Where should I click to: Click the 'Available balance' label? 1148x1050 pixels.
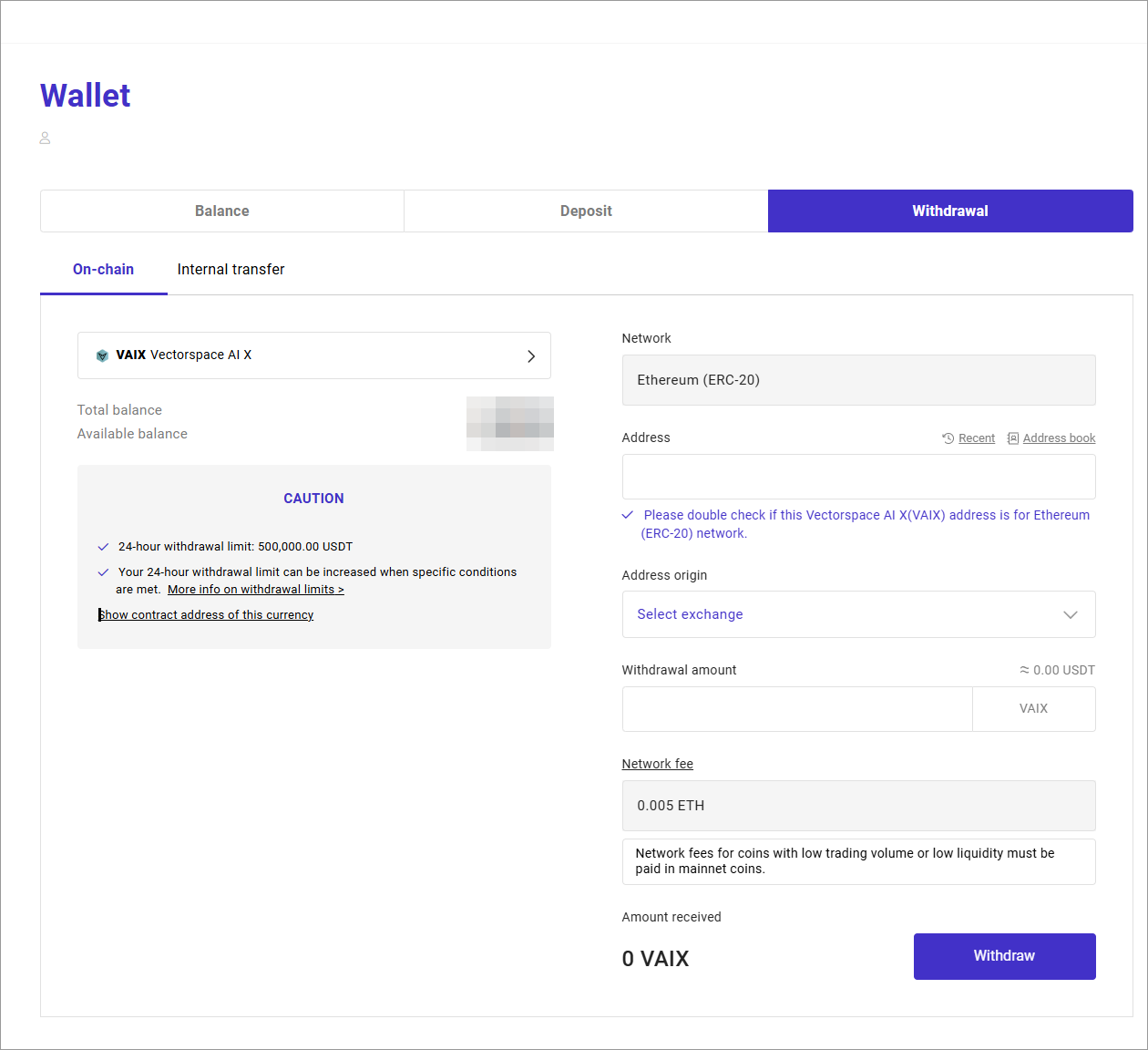click(132, 434)
